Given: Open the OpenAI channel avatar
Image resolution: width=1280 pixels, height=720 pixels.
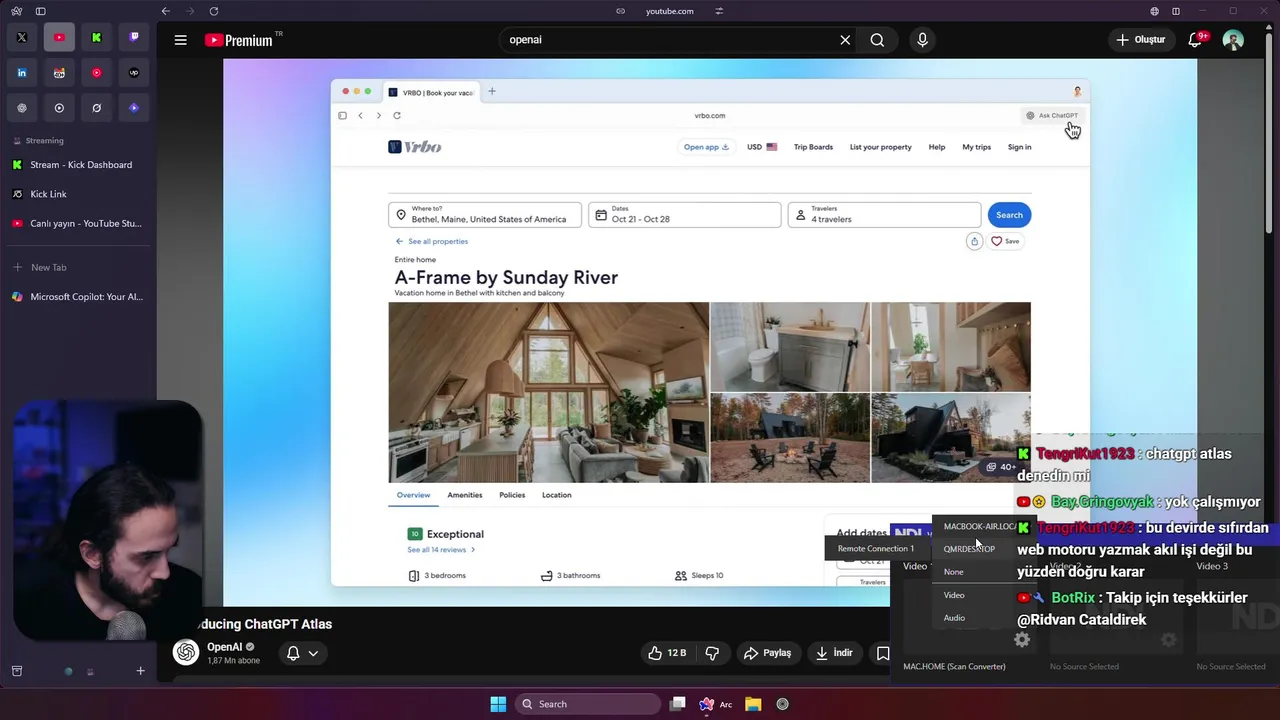Looking at the screenshot, I should tap(186, 653).
